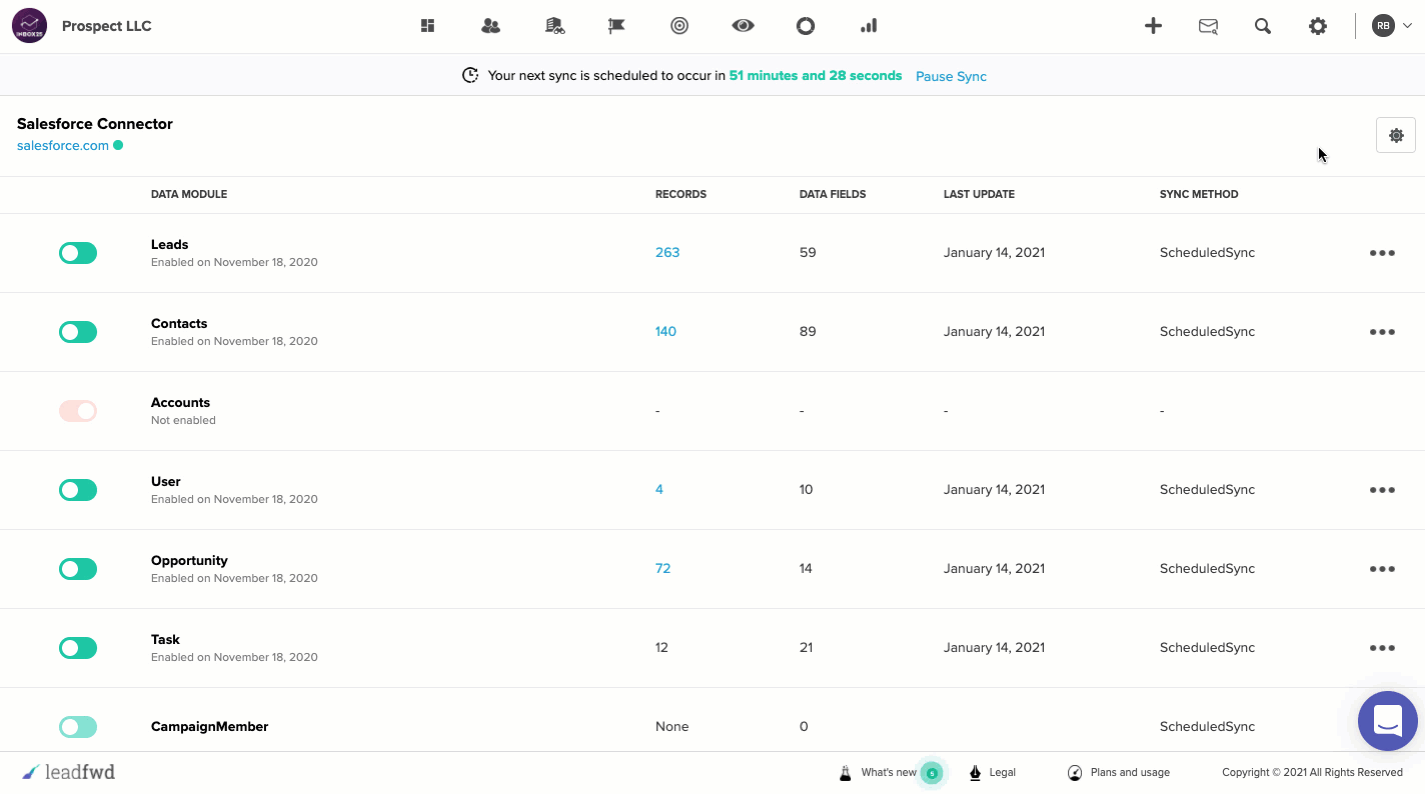This screenshot has height=794, width=1425.
Task: Click the Contacts data fields value 89
Action: pyautogui.click(x=808, y=331)
